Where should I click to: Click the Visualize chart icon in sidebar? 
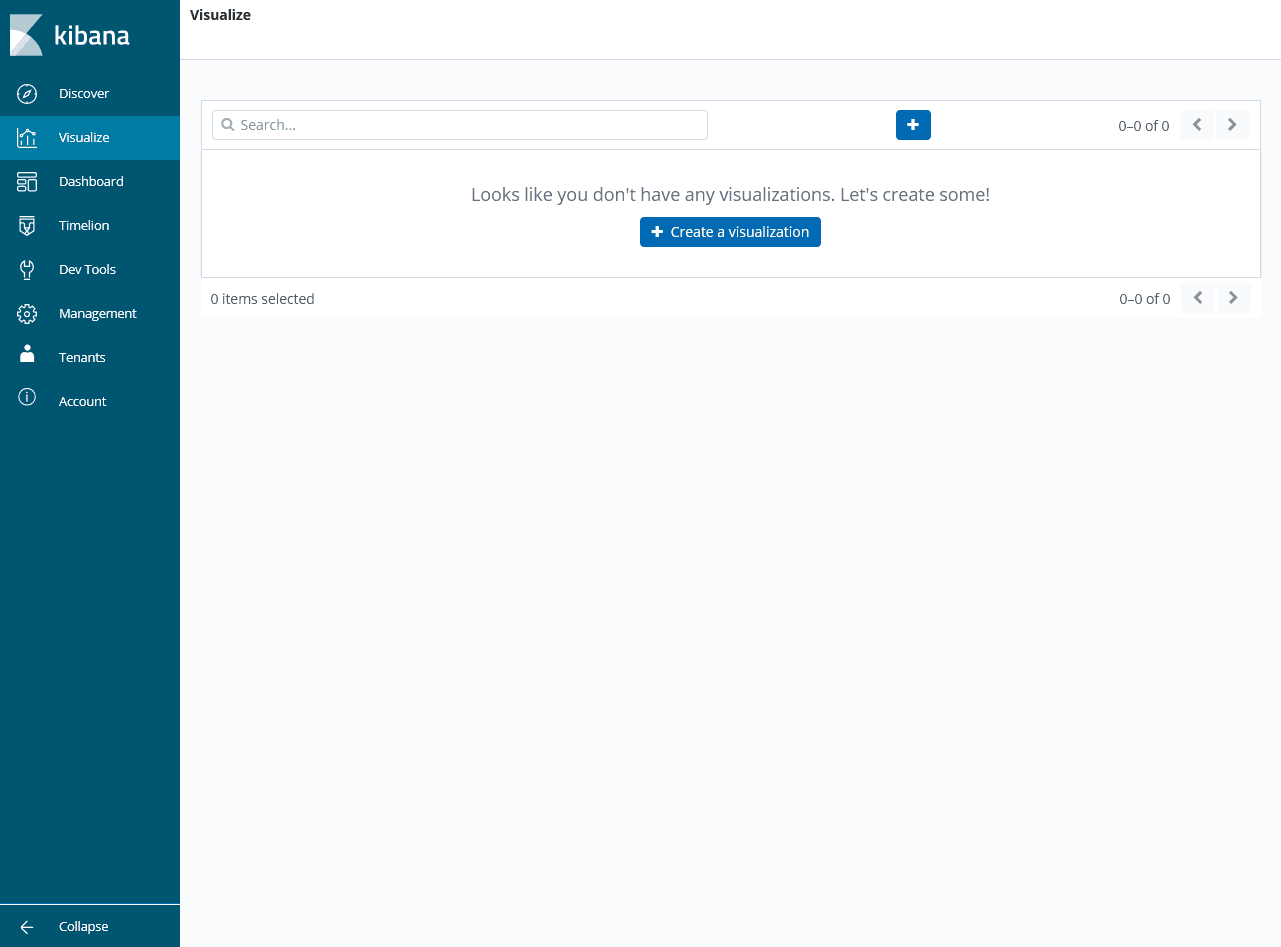27,138
